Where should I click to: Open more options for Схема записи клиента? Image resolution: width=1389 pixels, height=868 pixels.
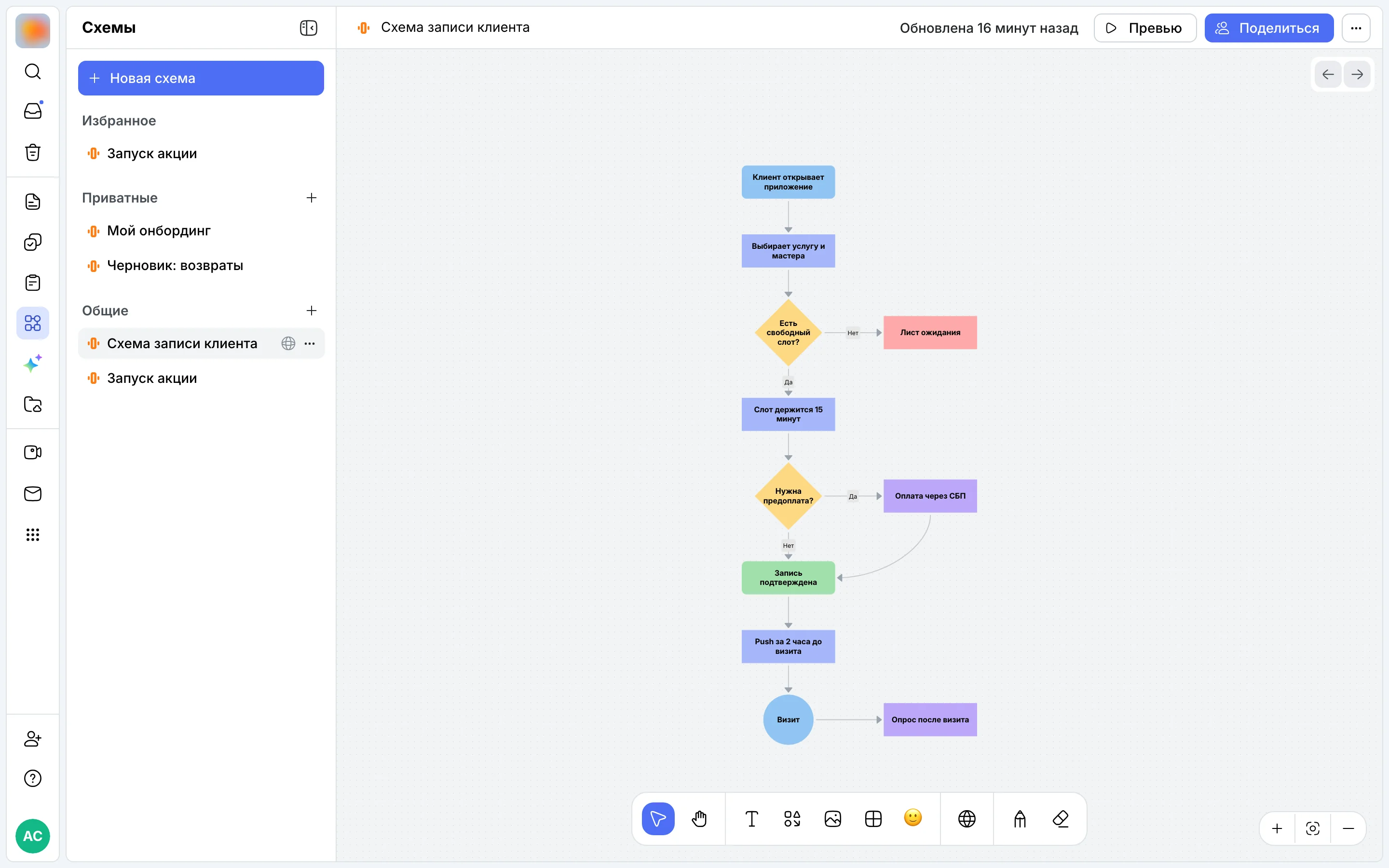[310, 343]
